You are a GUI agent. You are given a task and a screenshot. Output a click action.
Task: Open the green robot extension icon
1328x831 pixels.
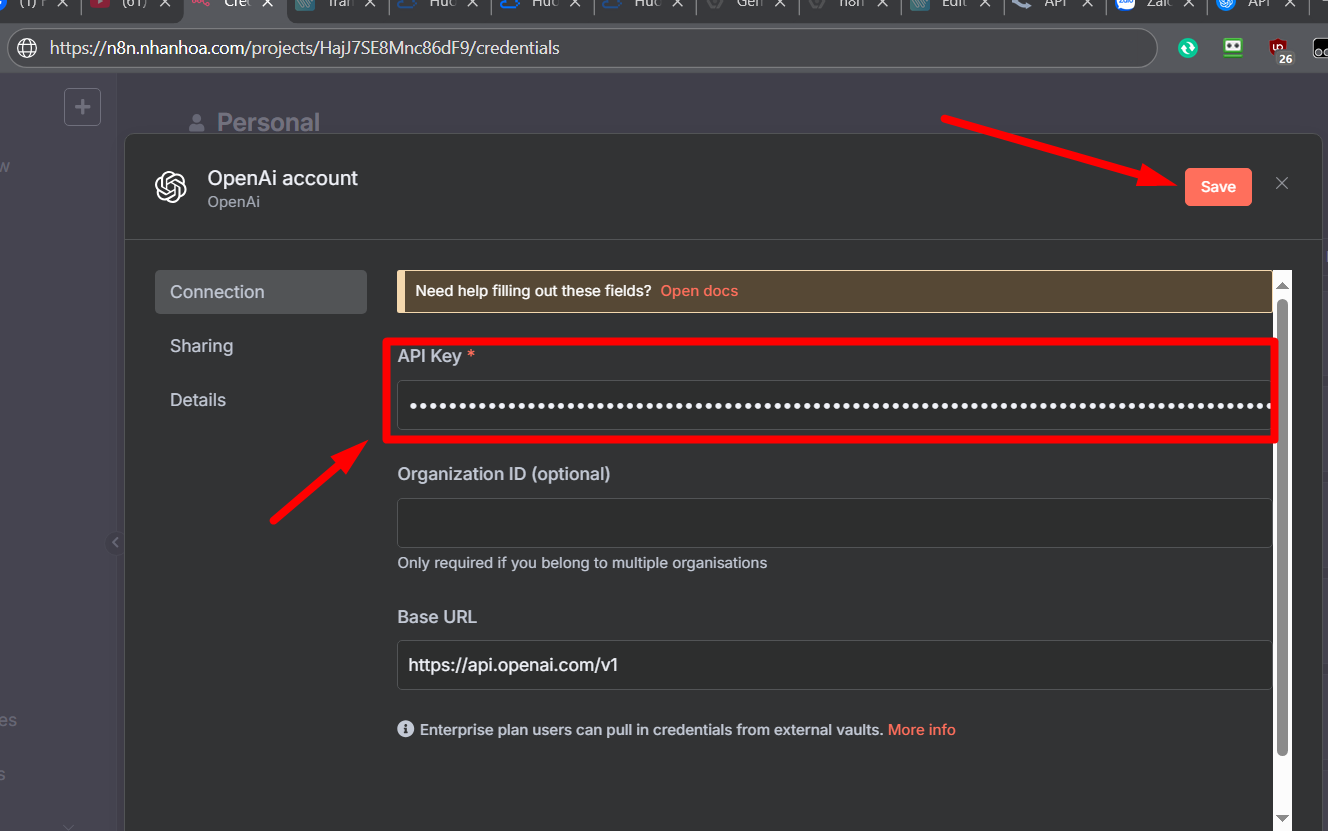pos(1233,47)
